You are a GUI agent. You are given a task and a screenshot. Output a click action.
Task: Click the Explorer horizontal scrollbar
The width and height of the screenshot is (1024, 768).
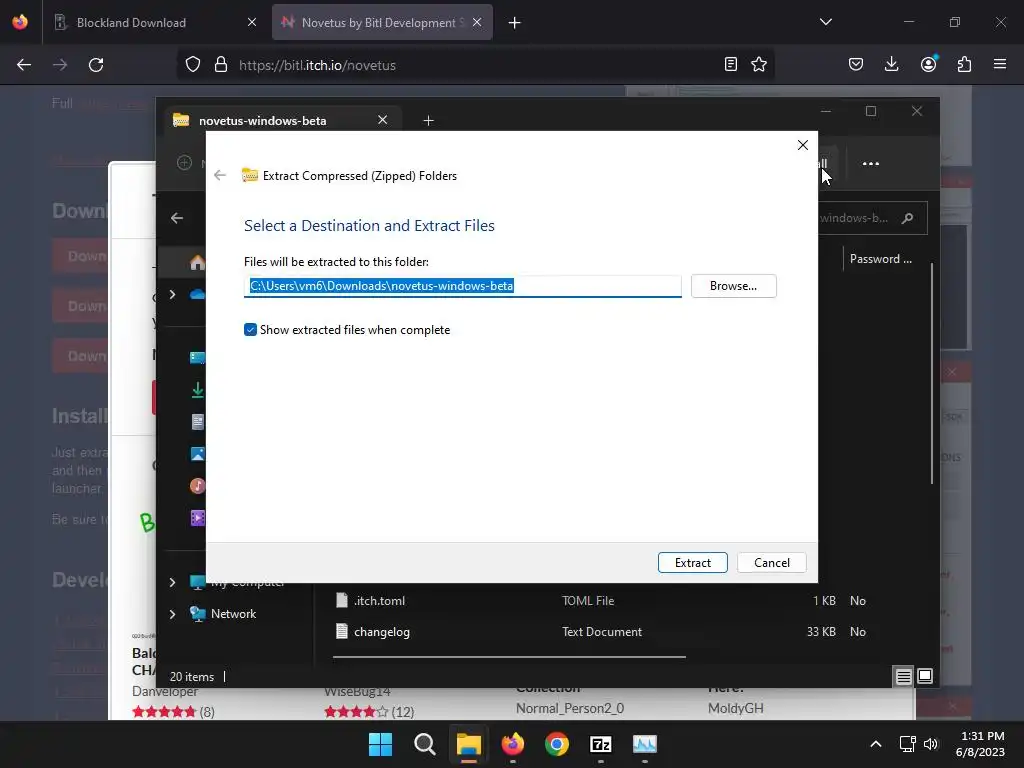click(x=509, y=656)
